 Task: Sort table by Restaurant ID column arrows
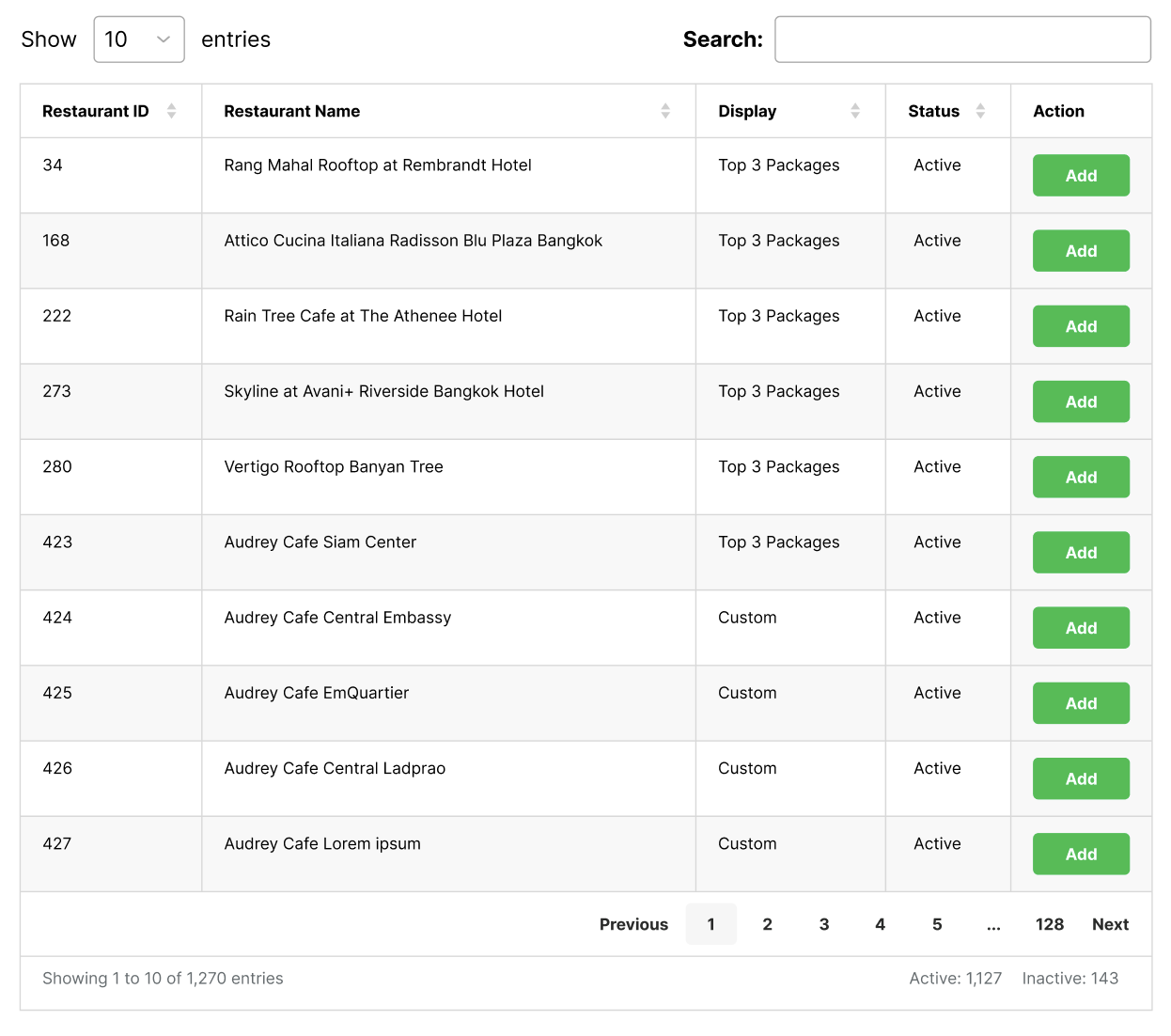pyautogui.click(x=171, y=111)
